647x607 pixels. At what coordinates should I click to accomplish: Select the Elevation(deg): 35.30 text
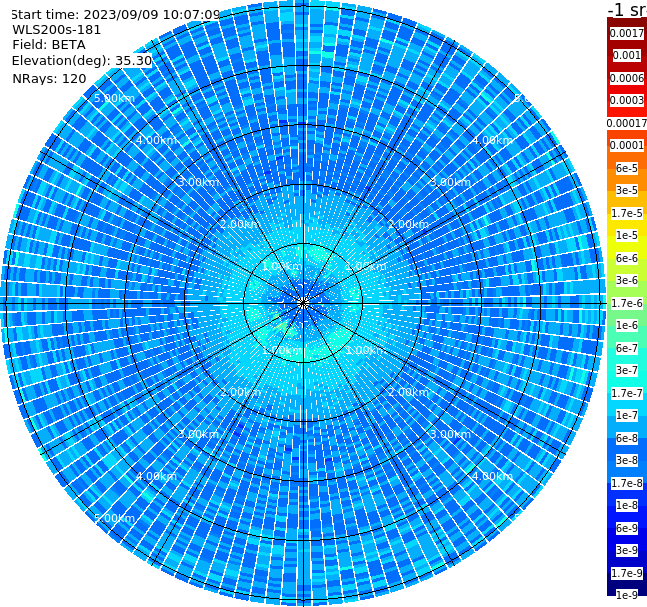82,61
